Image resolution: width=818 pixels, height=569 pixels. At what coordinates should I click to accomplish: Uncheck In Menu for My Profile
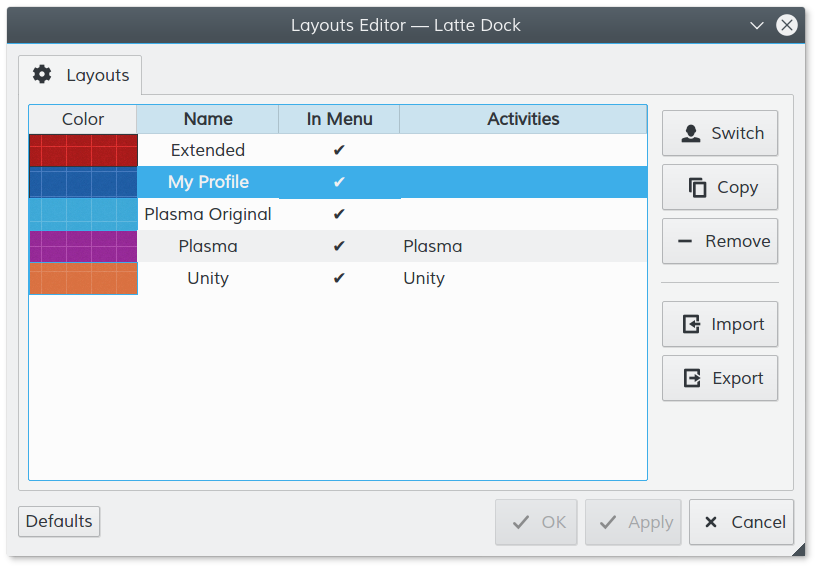click(339, 182)
